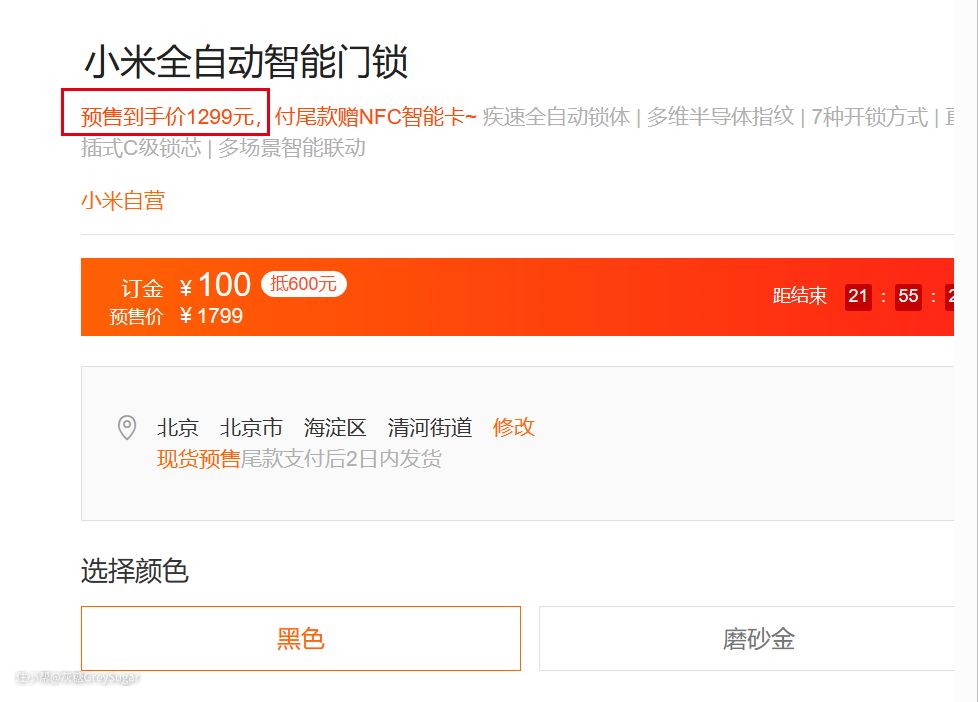Click the 疾速全自动锁体 feature text
Viewport: 978px width, 702px height.
pos(556,117)
